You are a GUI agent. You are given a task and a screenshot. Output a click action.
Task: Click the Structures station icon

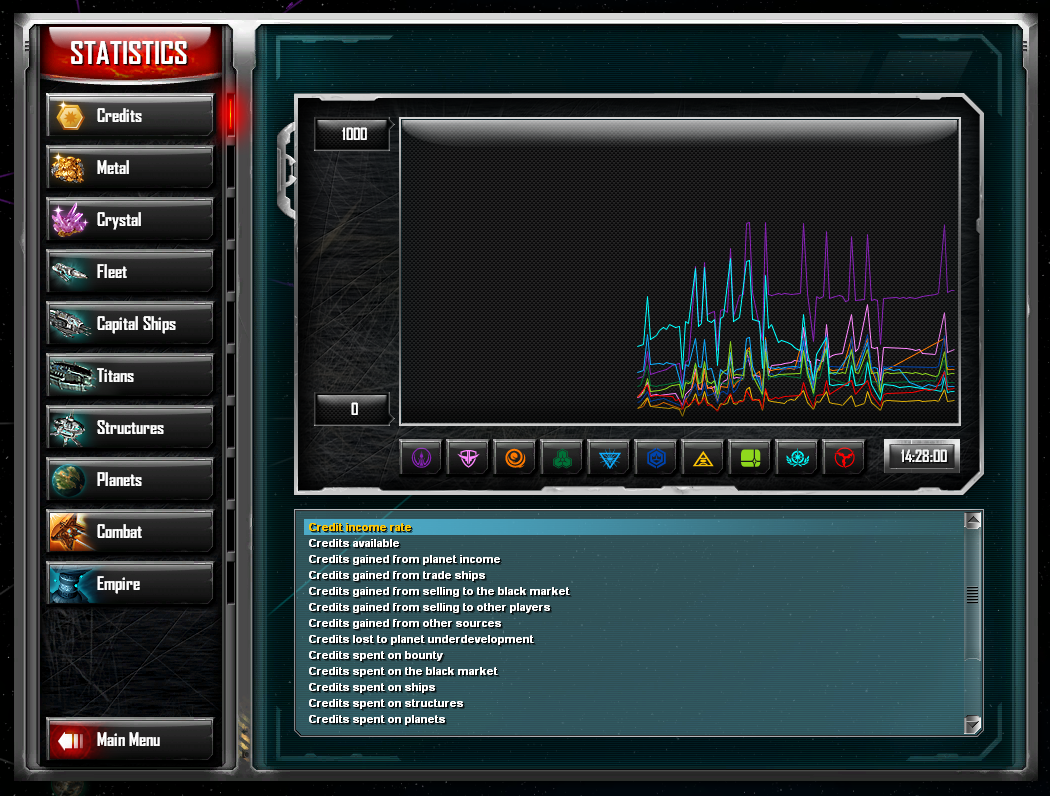coord(69,428)
